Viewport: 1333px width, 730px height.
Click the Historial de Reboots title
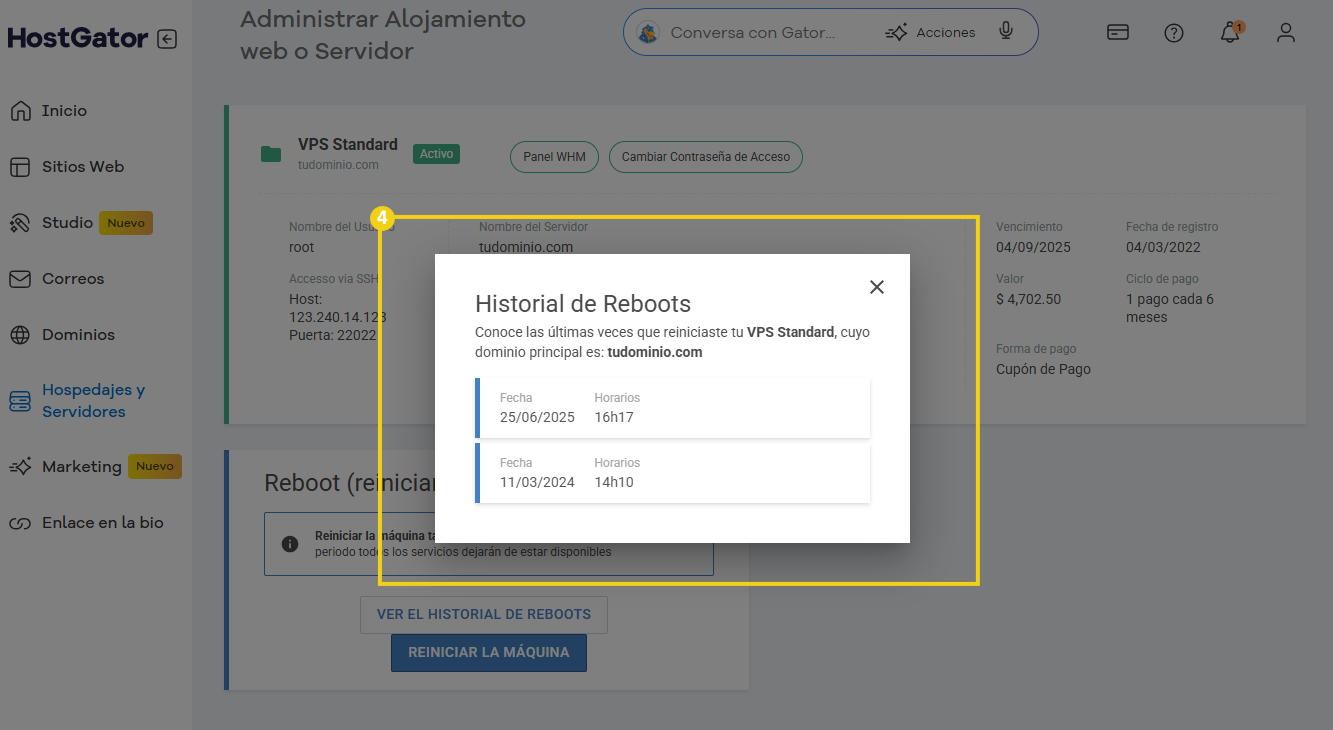[583, 304]
